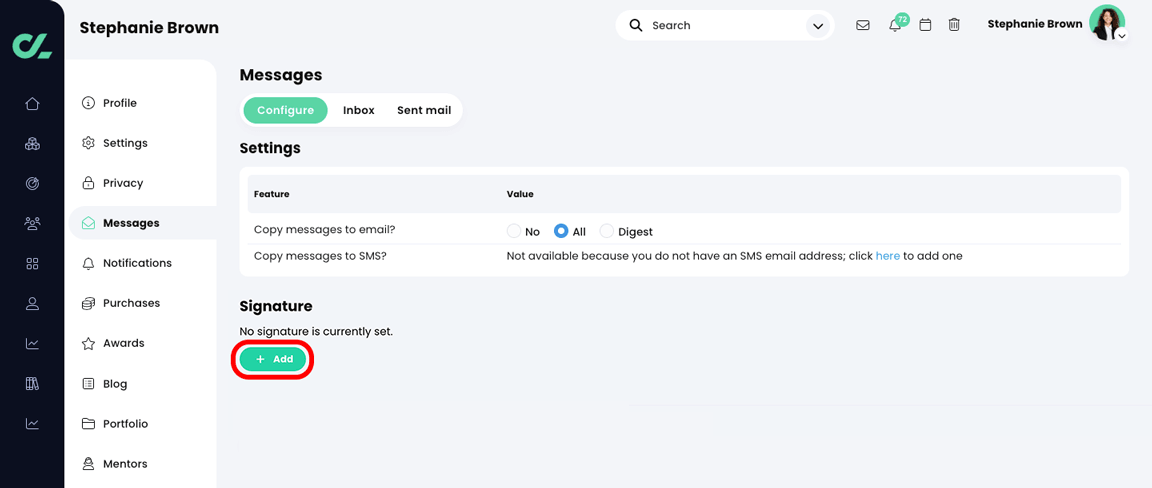Click the lower line chart icon in left rail
This screenshot has width=1152, height=488.
point(32,423)
